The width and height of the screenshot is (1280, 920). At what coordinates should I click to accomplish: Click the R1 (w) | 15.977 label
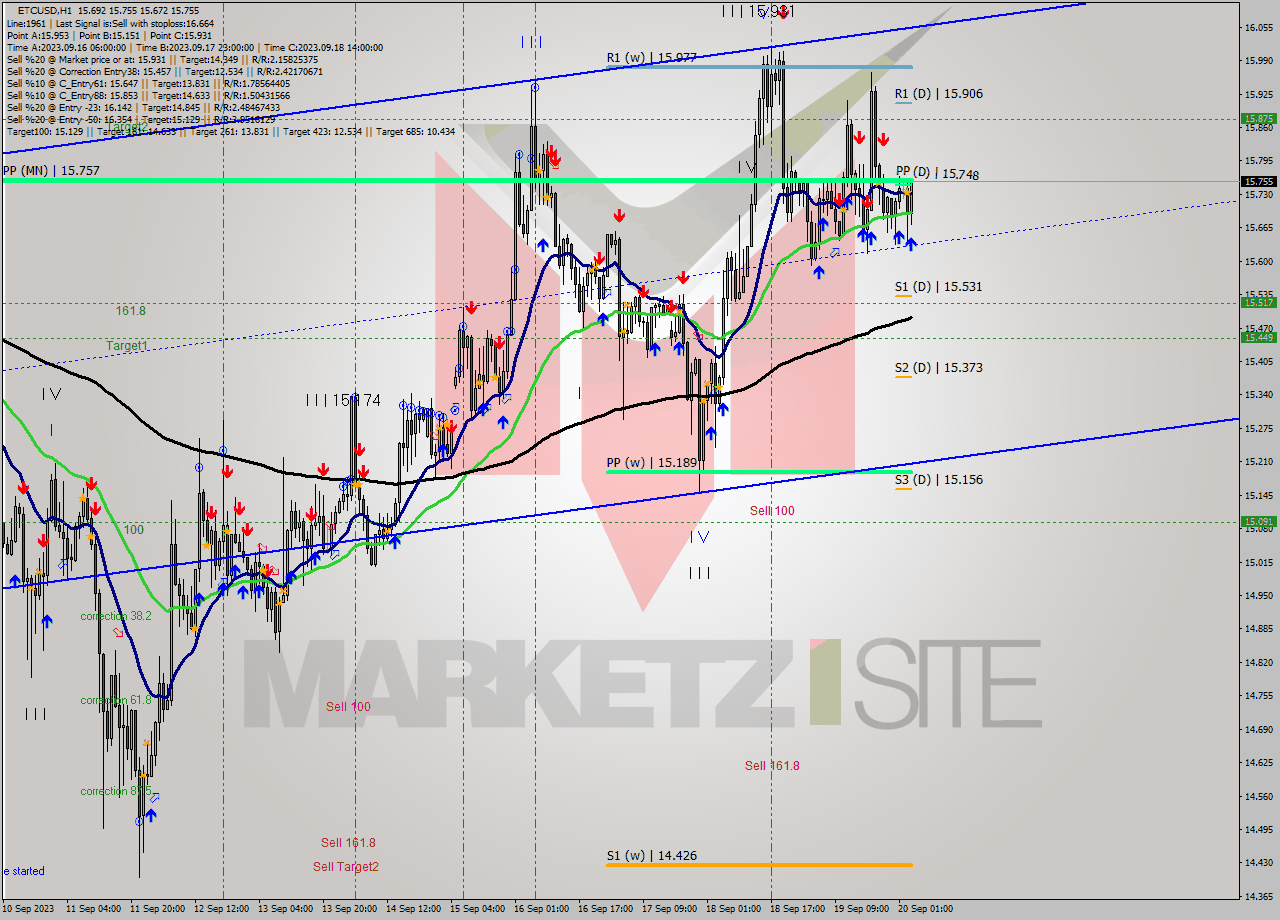click(x=651, y=58)
